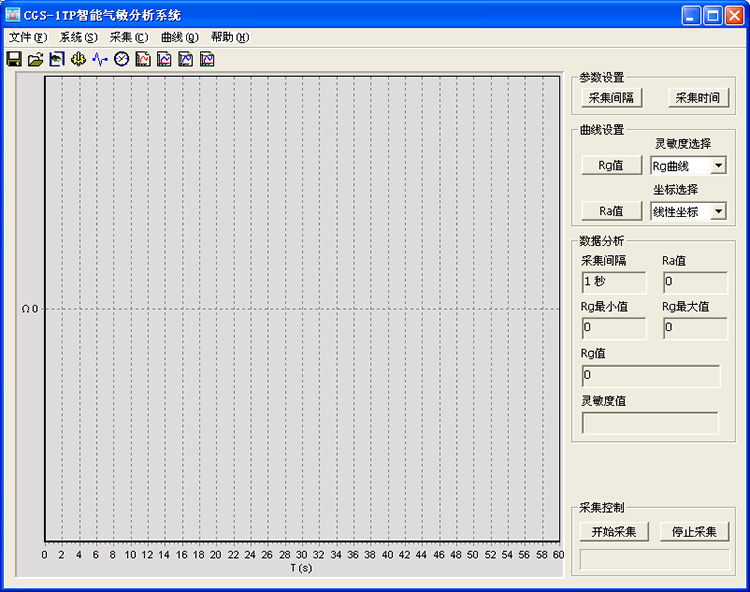Expand the 坐标选择 线性坐标 dropdown
Image resolution: width=750 pixels, height=592 pixels.
(x=718, y=211)
